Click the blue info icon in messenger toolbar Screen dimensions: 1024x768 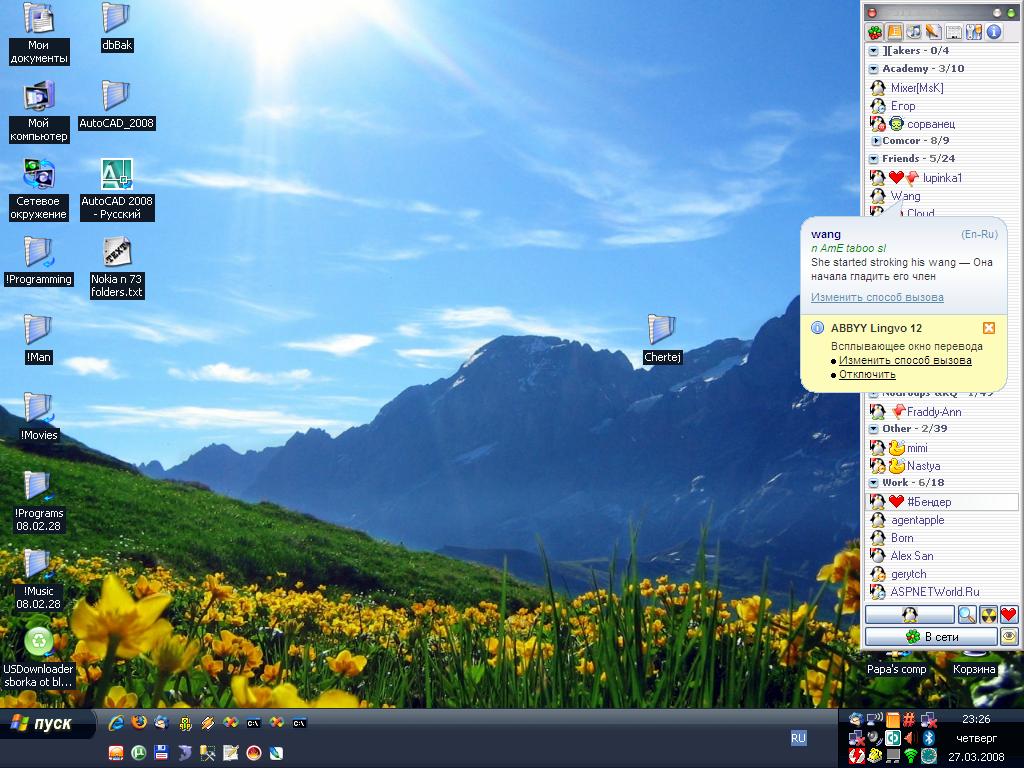pos(994,31)
